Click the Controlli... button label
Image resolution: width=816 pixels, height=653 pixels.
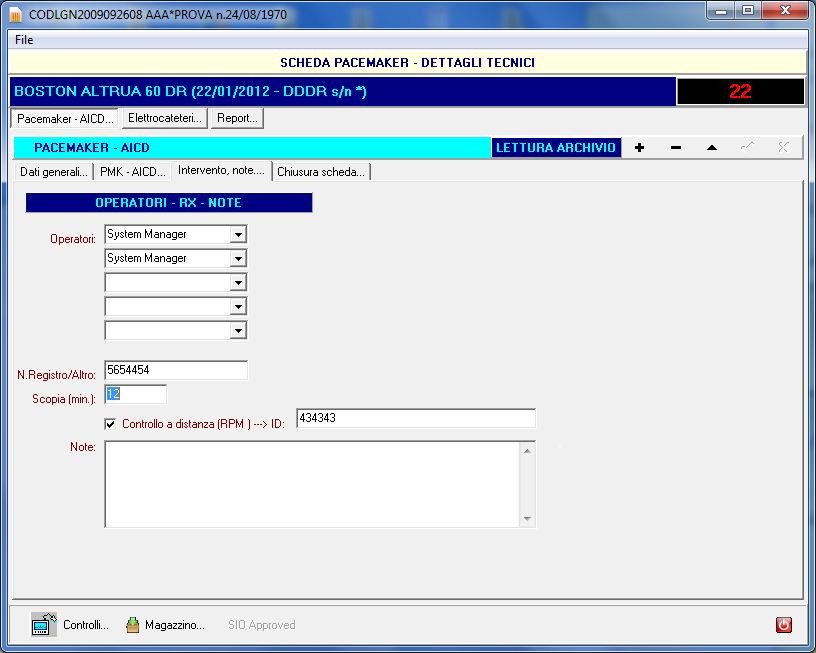coord(86,625)
